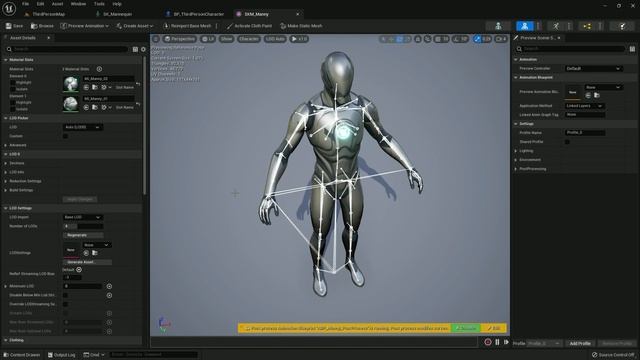Open the LOD Import Base LOD dropdown
The image size is (640, 360).
[x=82, y=217]
